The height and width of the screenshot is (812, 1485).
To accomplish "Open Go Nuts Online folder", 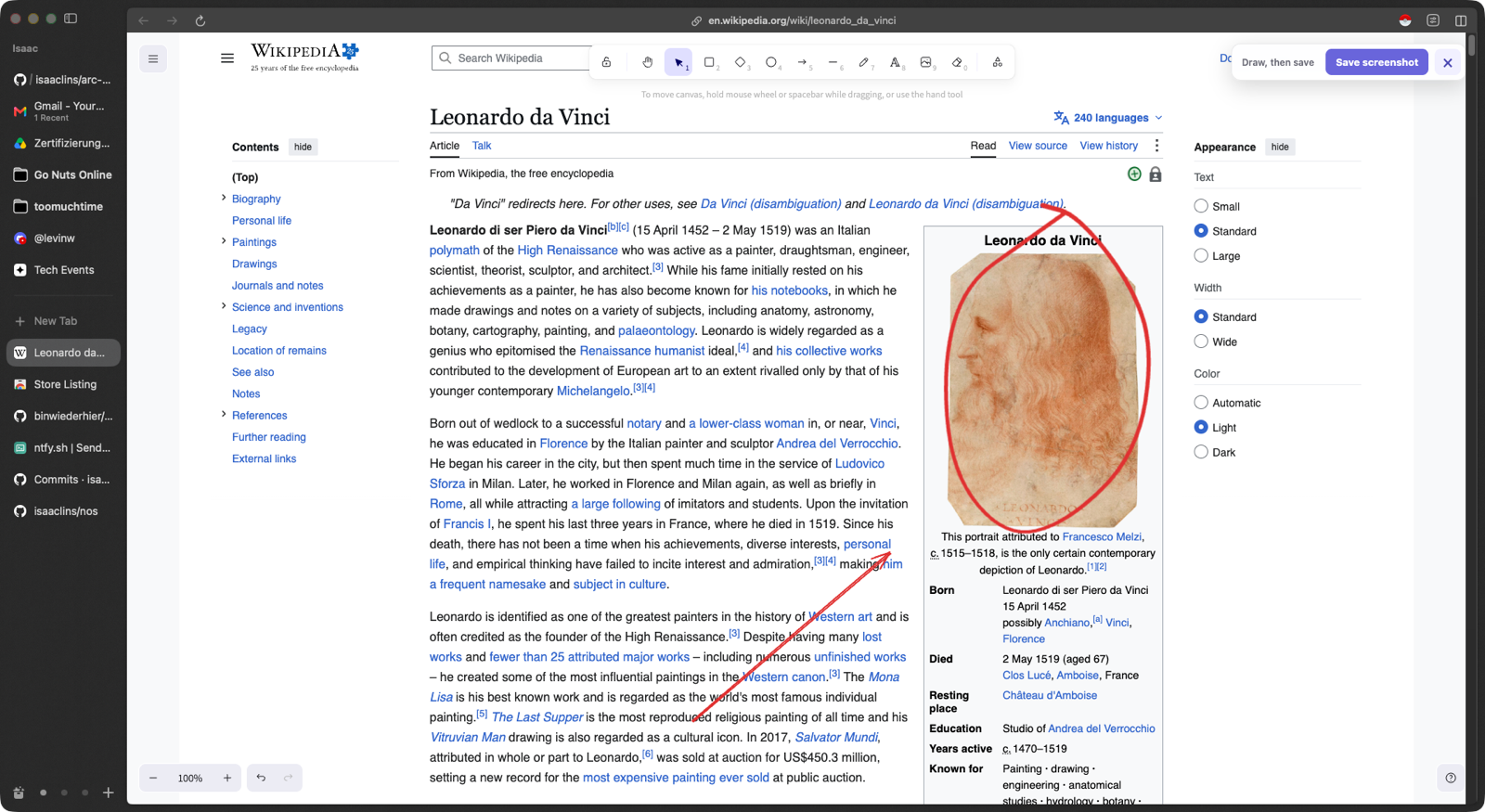I will (x=62, y=174).
